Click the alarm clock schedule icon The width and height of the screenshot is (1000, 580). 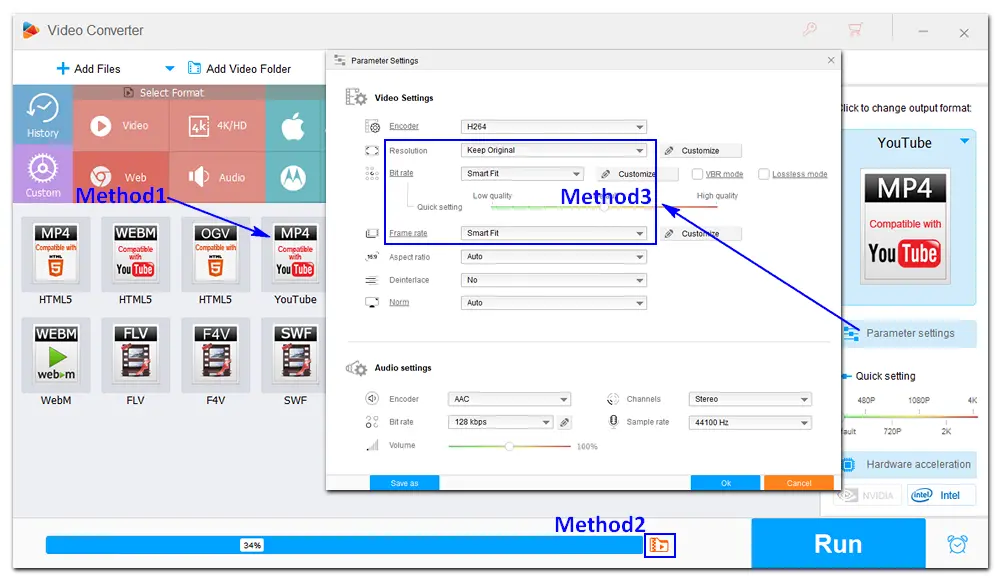[x=957, y=544]
